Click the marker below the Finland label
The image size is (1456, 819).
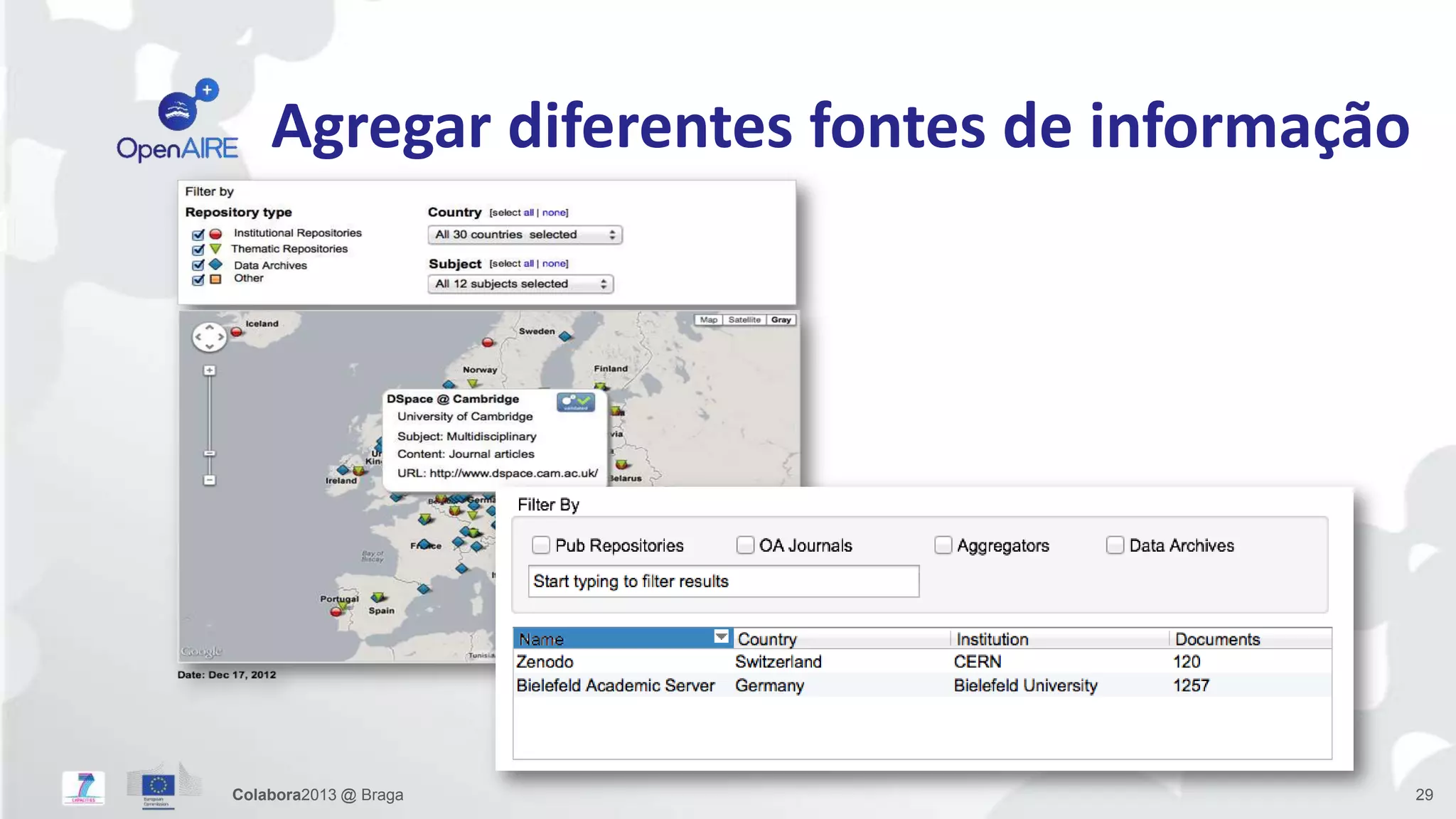[601, 387]
